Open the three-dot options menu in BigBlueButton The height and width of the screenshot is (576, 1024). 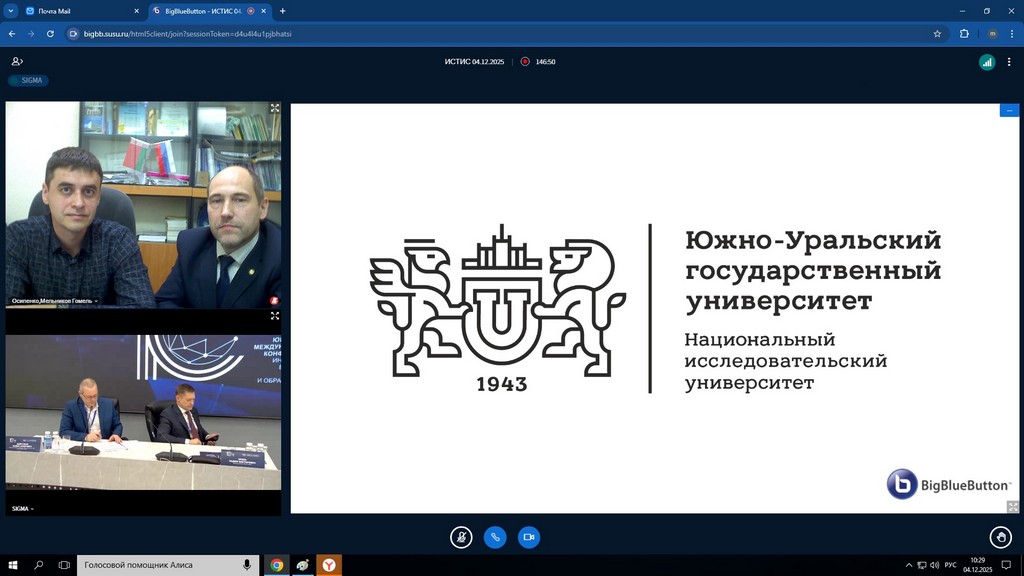point(1010,62)
